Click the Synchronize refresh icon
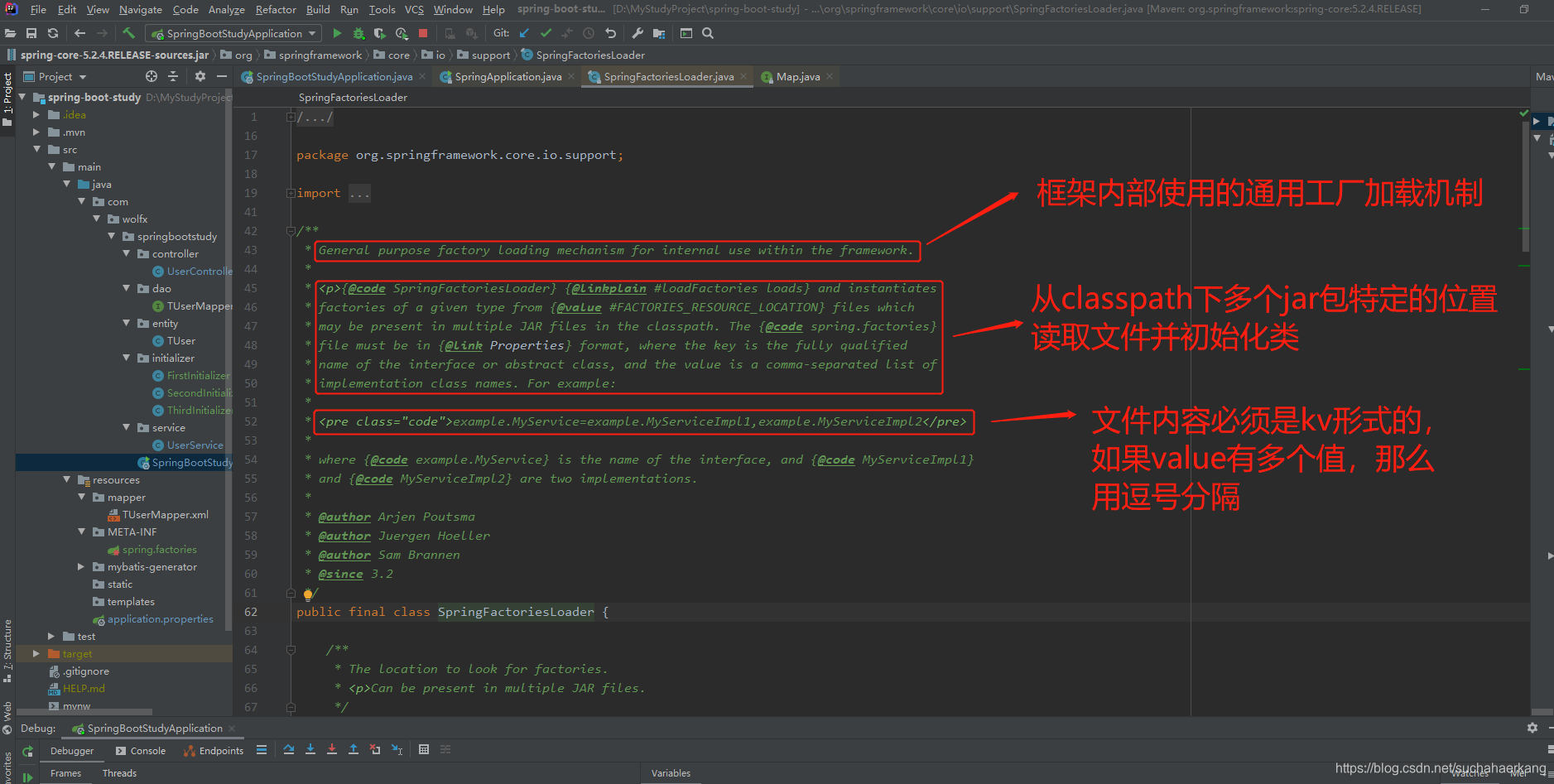 click(53, 33)
